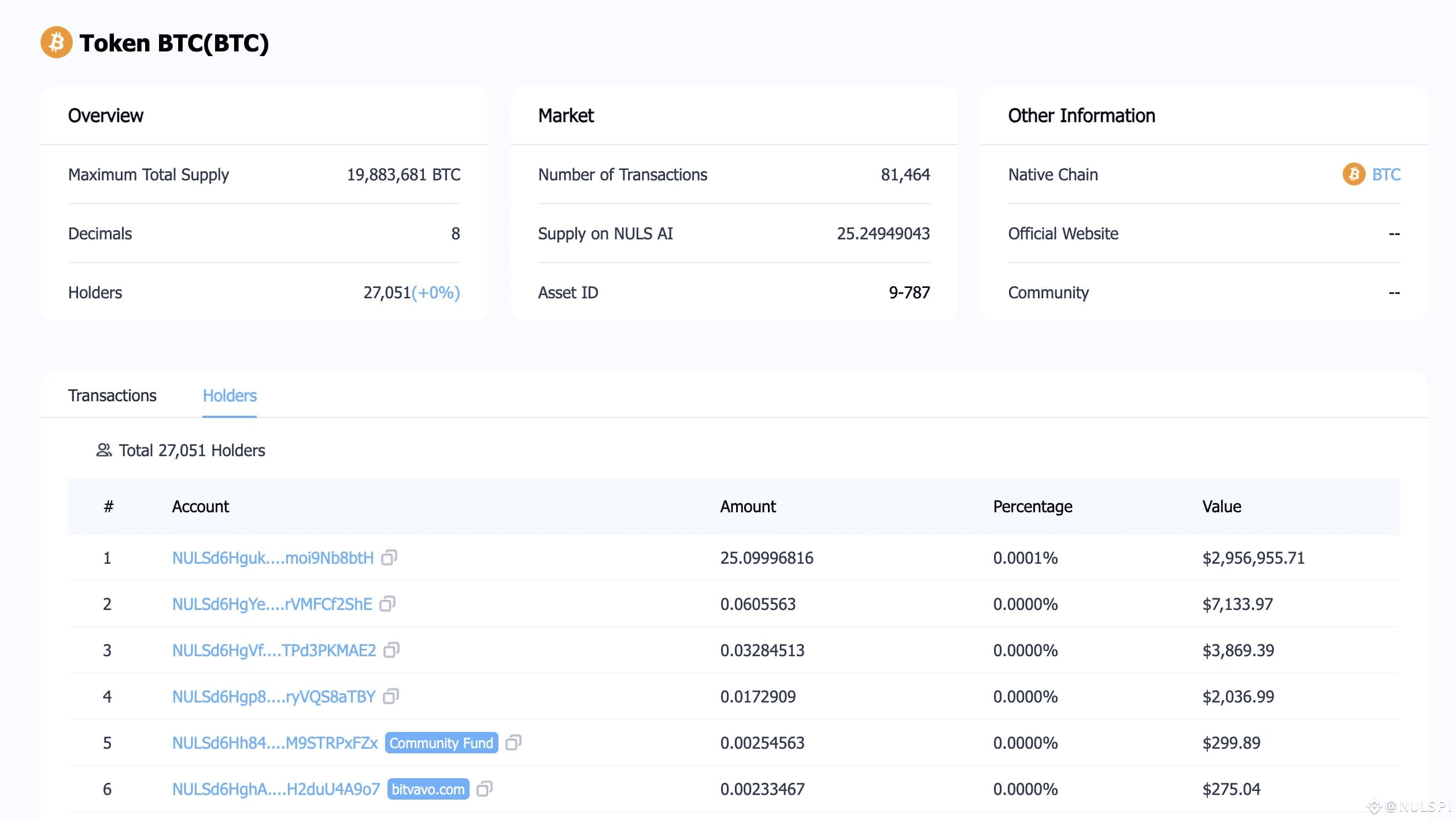Screen dimensions: 1456x821
Task: Click the amount 0.0605563
Action: click(x=757, y=604)
